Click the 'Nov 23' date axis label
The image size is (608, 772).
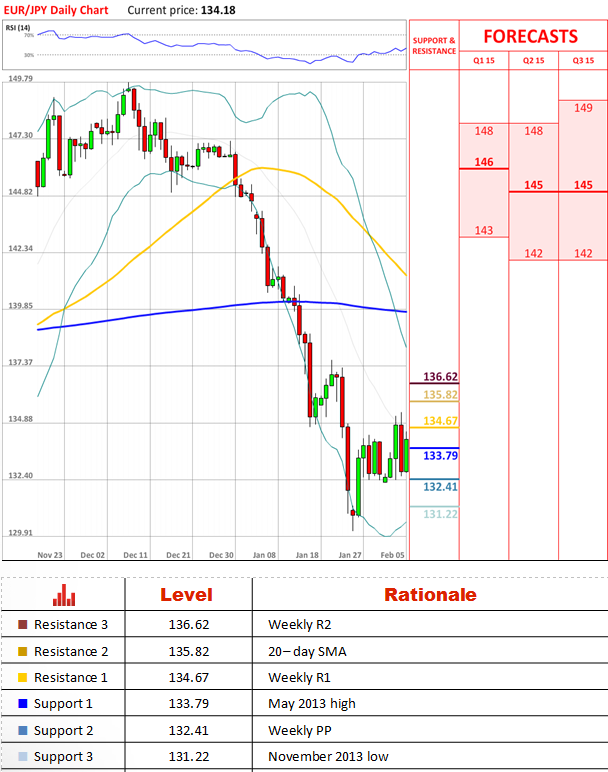(x=50, y=555)
